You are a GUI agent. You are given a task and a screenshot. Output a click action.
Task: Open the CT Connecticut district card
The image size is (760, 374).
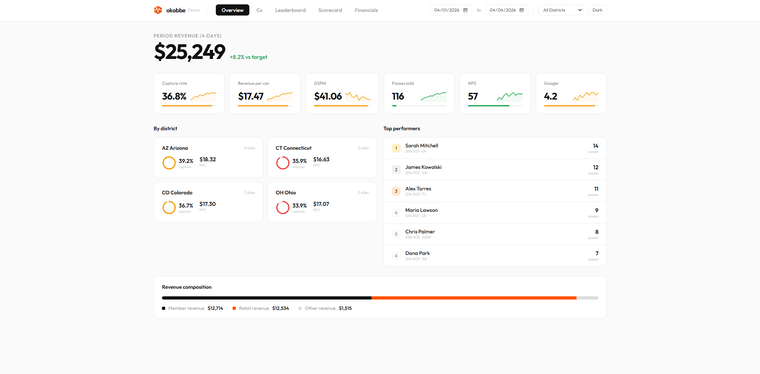pos(322,157)
